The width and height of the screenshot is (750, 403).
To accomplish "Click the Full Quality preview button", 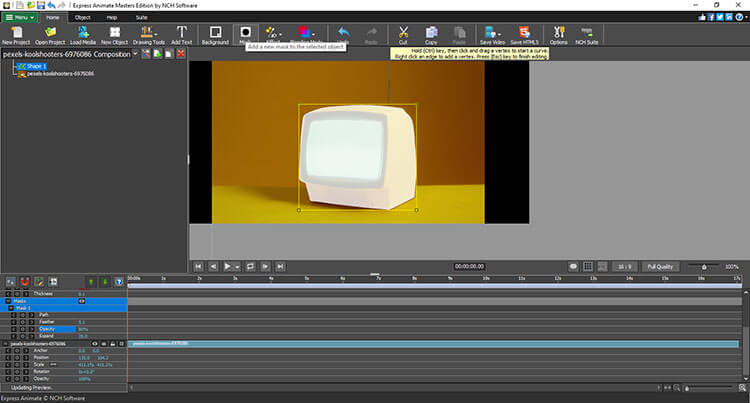I will (x=660, y=267).
